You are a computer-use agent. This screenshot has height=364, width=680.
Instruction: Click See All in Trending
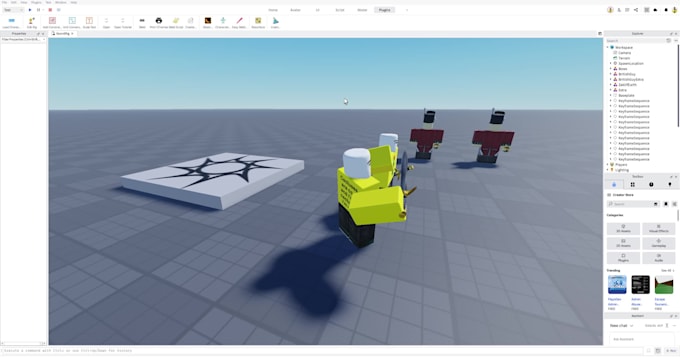pos(667,271)
